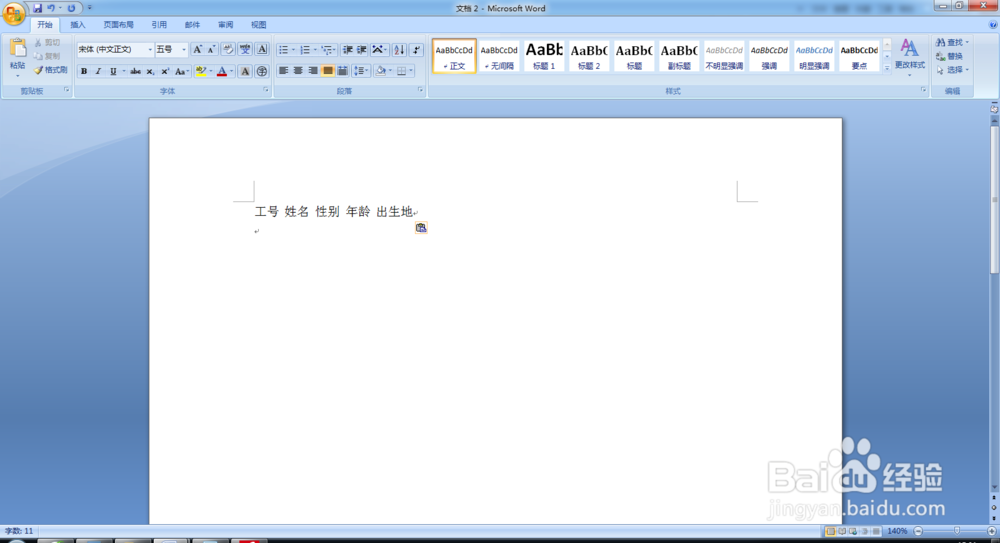
Task: Open font size dropdown 五号
Action: coord(184,50)
